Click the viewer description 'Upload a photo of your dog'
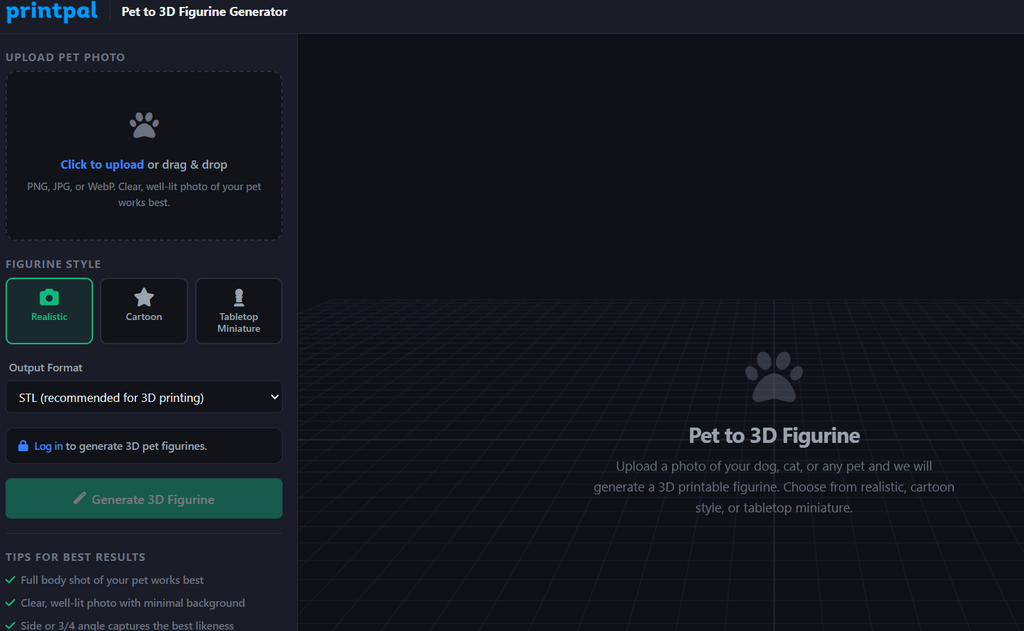 774,487
